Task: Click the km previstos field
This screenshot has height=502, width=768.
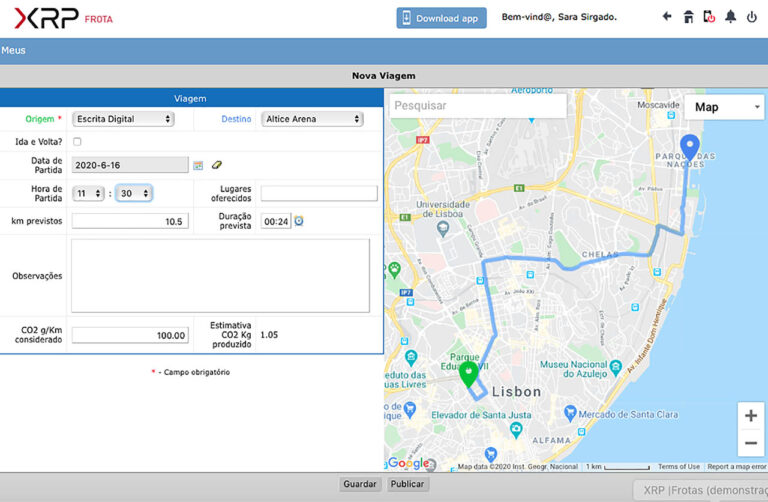Action: tap(130, 221)
